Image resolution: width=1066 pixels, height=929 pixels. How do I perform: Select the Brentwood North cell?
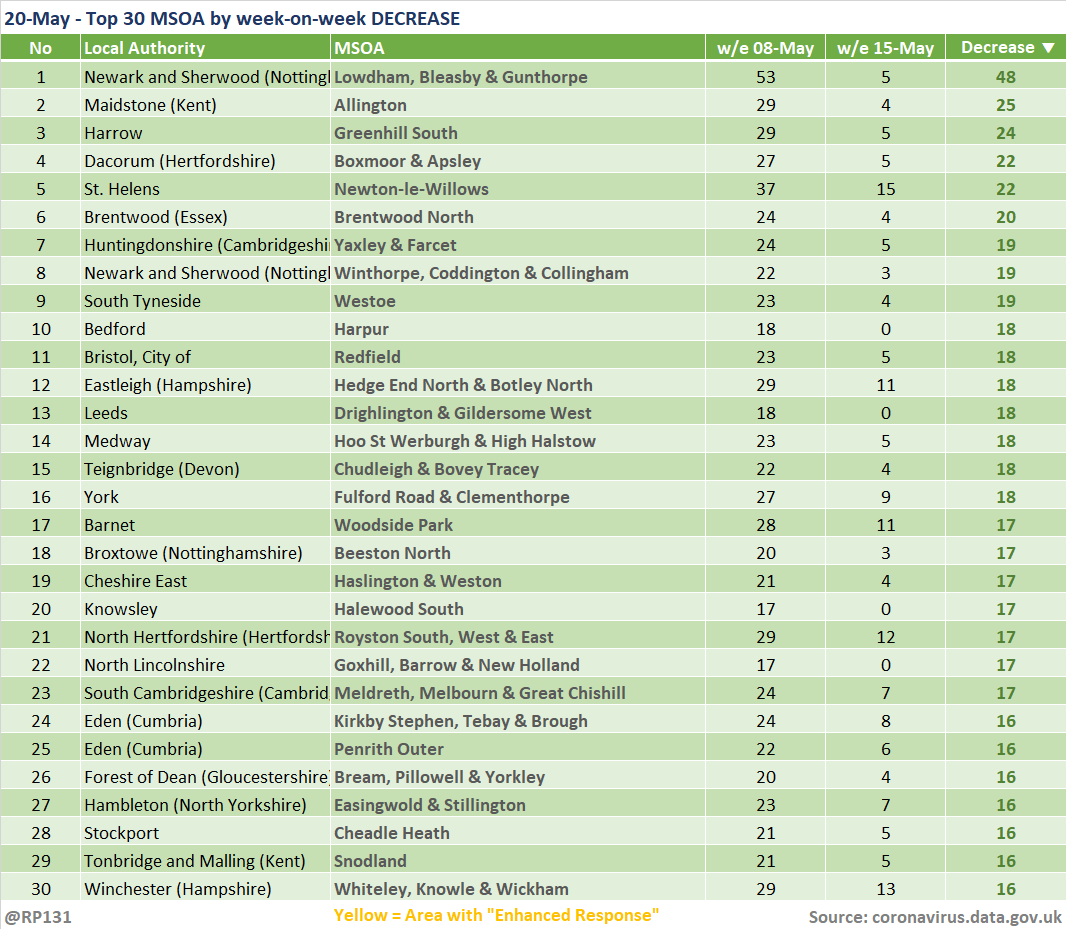tap(403, 217)
